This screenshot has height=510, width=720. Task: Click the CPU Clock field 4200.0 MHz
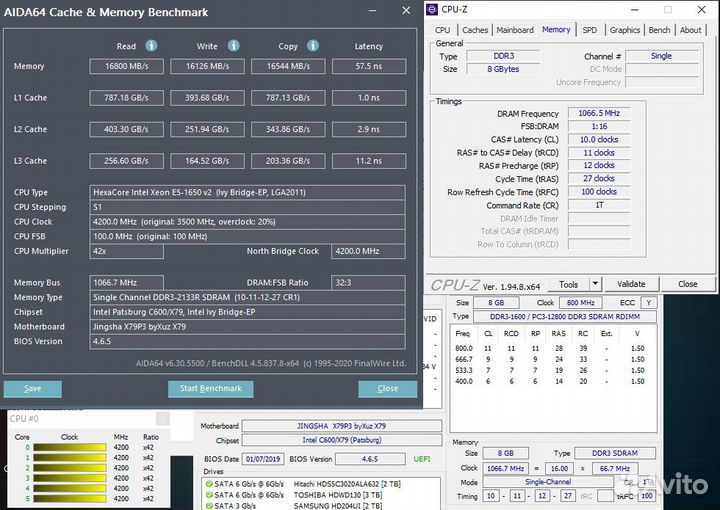[x=248, y=222]
